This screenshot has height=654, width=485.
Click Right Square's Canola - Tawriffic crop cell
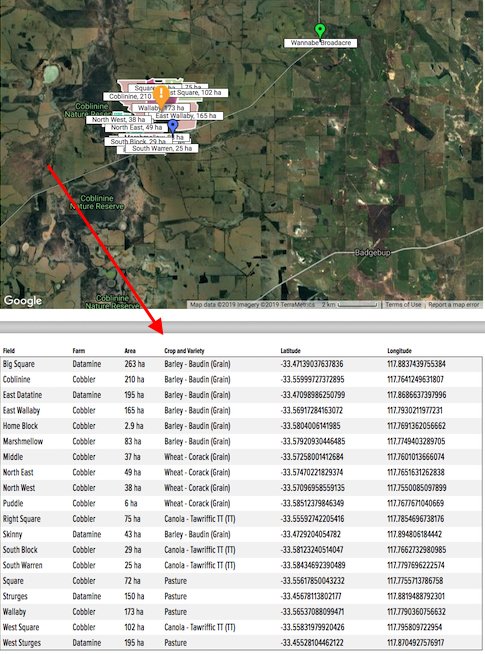point(200,519)
